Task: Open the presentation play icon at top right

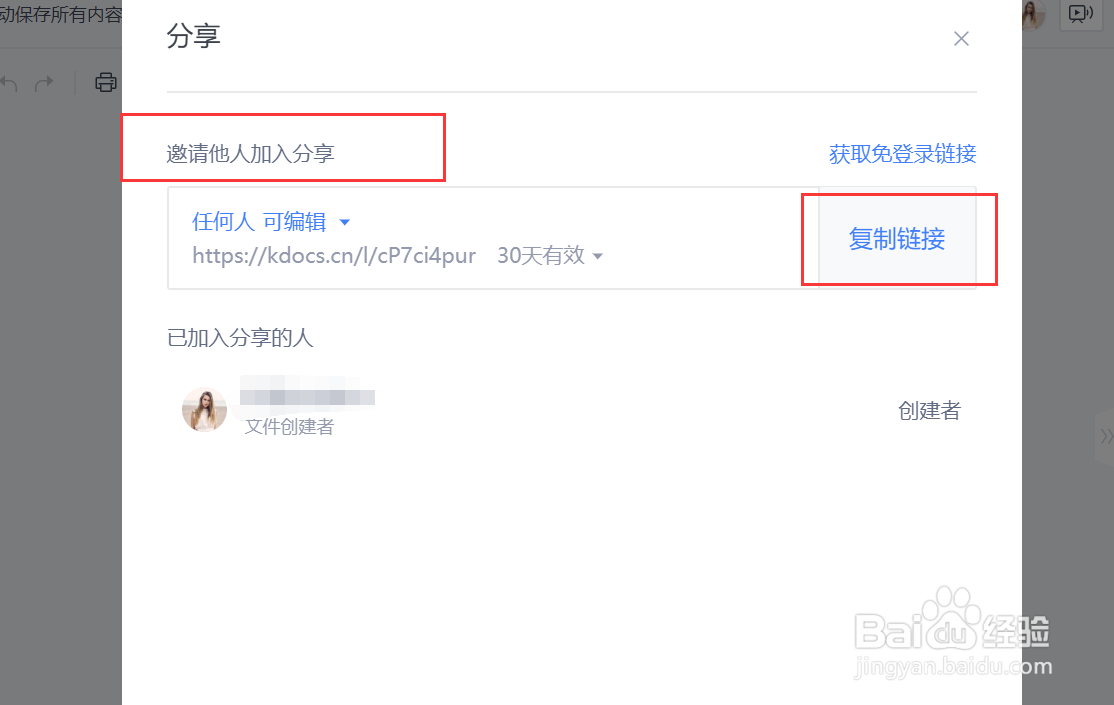Action: pos(1080,14)
